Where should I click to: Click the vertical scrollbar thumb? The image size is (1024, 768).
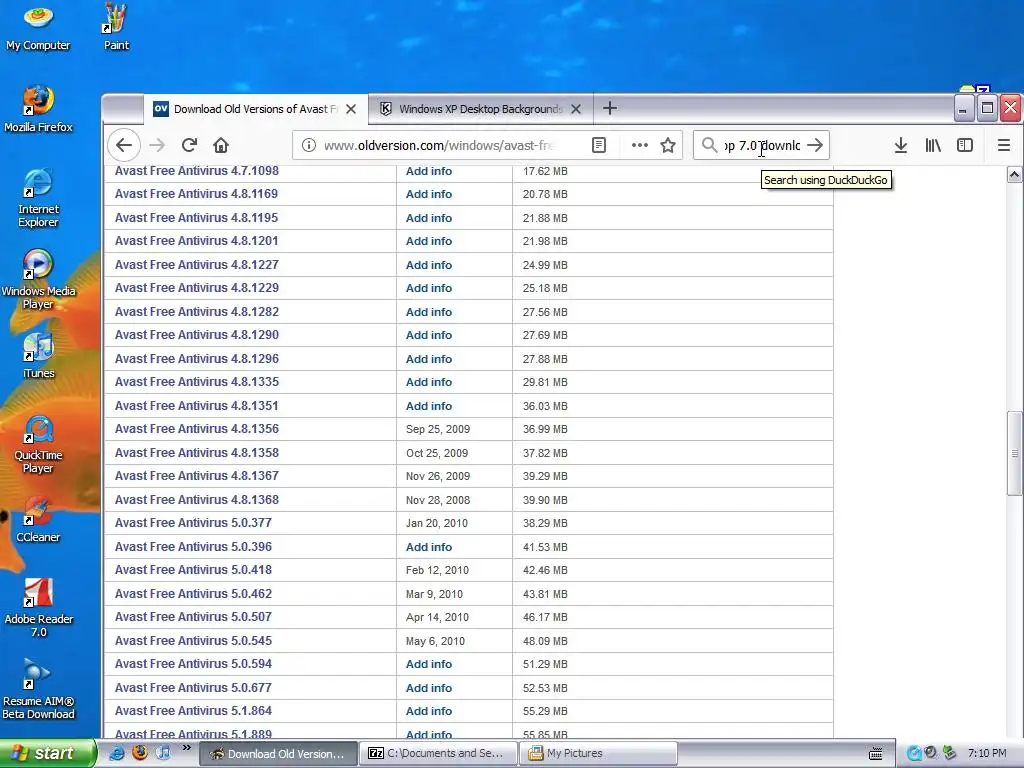(1014, 453)
